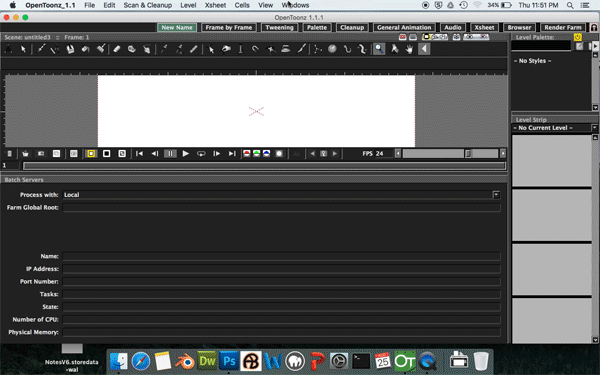Open the Scan & Cleanup menu

pyautogui.click(x=148, y=5)
